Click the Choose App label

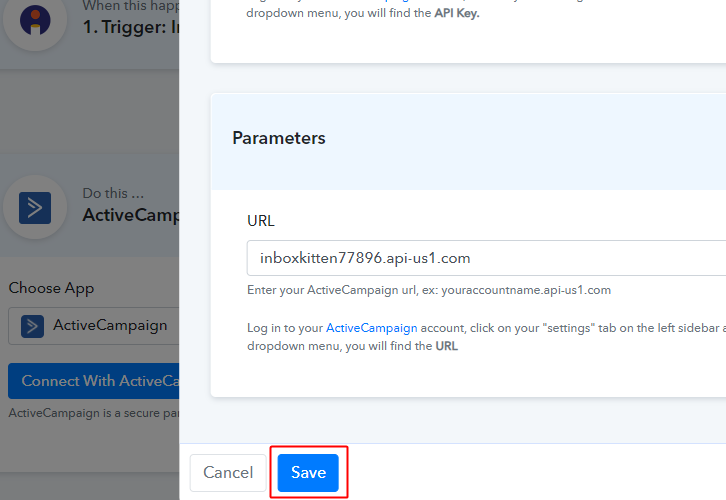[x=51, y=288]
